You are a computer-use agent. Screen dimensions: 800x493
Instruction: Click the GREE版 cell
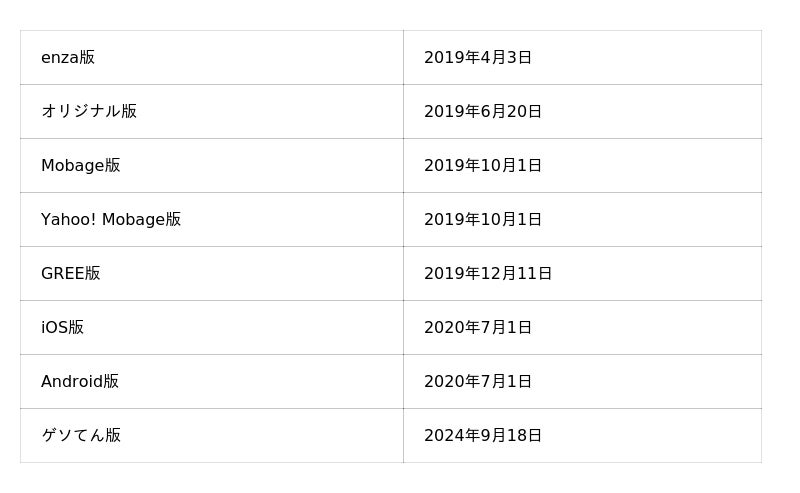pyautogui.click(x=71, y=274)
